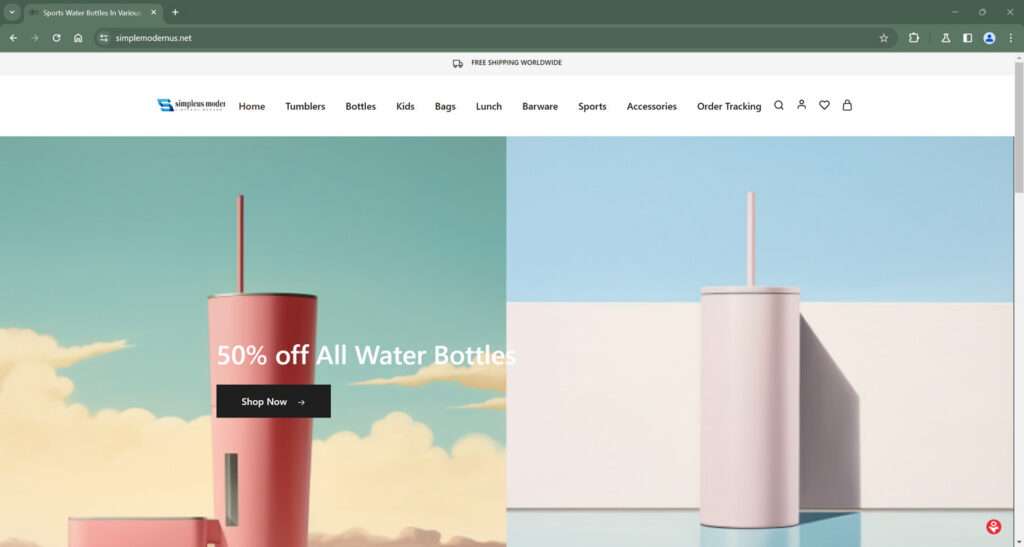
Task: Expand the tab search dropdown arrow
Action: tap(12, 12)
